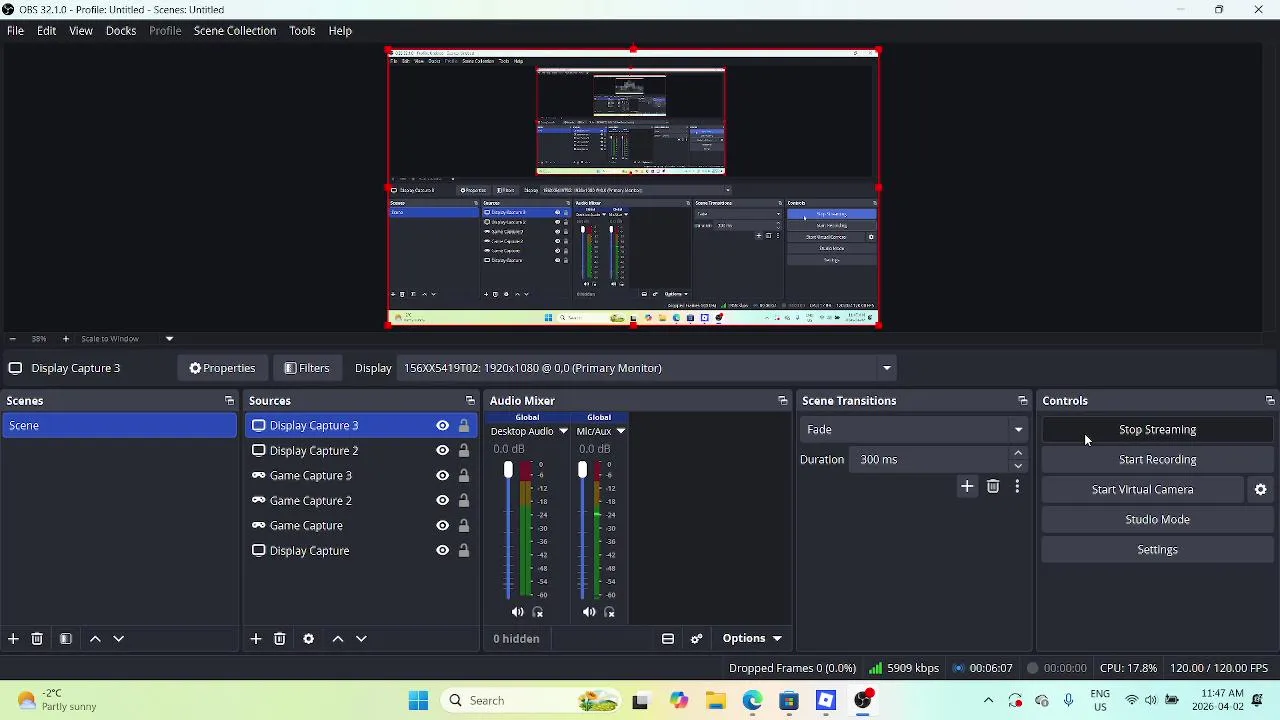Open Audio Mixer Options dropdown
Screen dimensions: 1280x720
752,639
